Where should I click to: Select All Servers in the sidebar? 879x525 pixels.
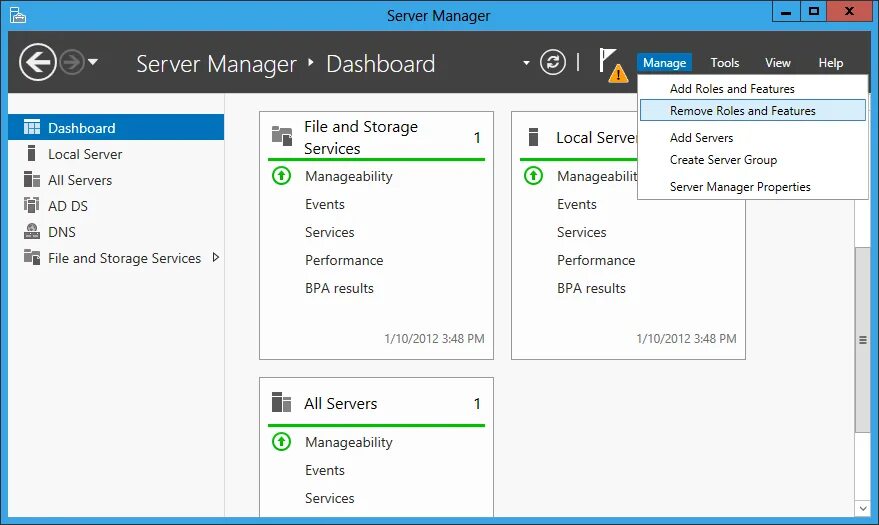coord(116,180)
